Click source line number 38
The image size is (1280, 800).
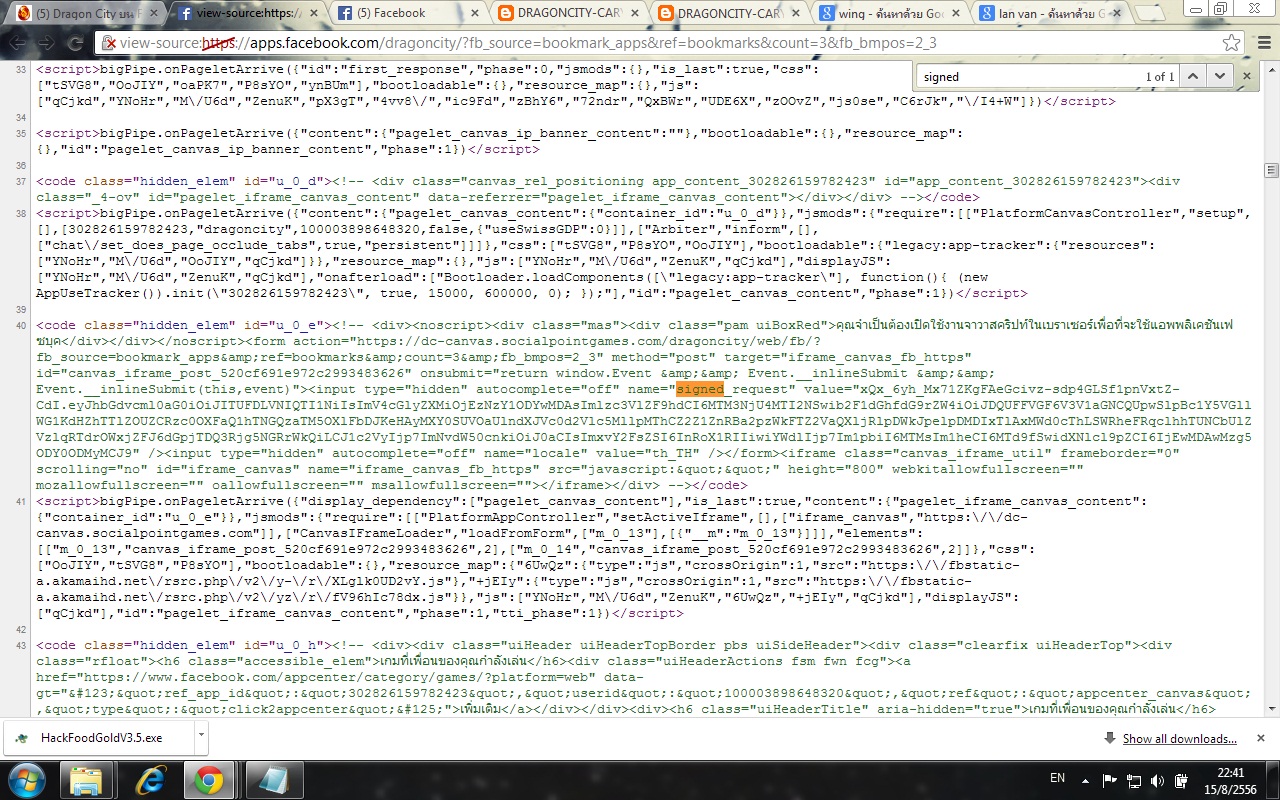22,213
